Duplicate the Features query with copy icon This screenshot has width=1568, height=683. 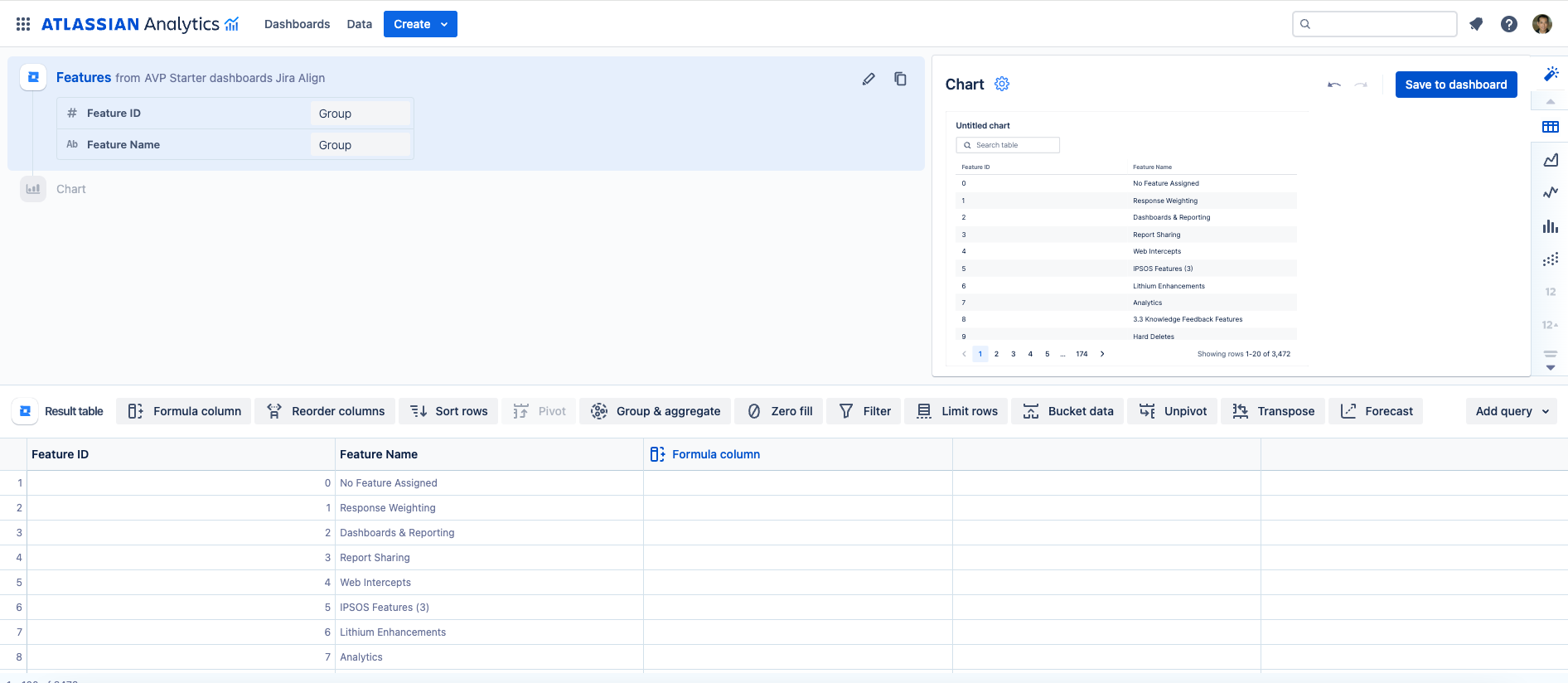[x=900, y=79]
